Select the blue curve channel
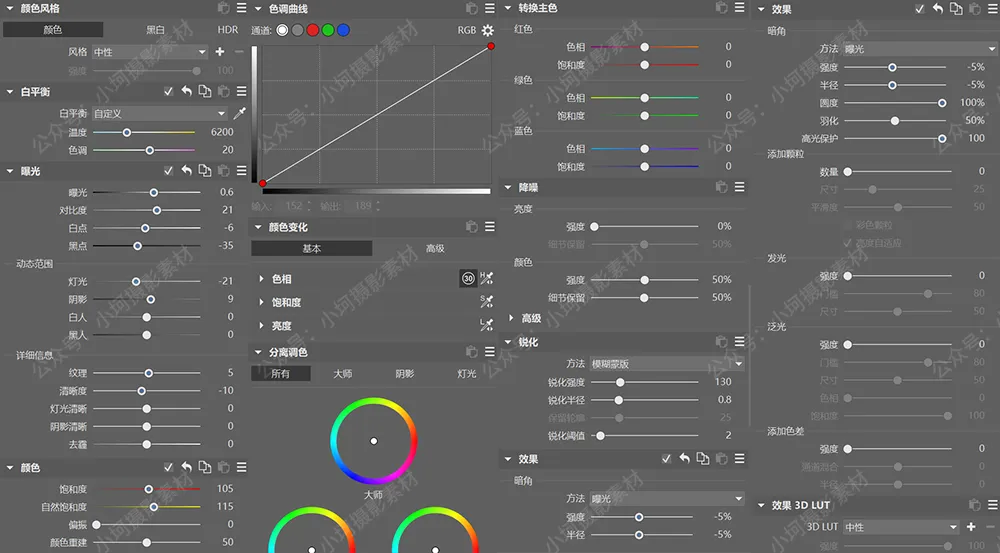The image size is (1000, 553). pos(343,30)
